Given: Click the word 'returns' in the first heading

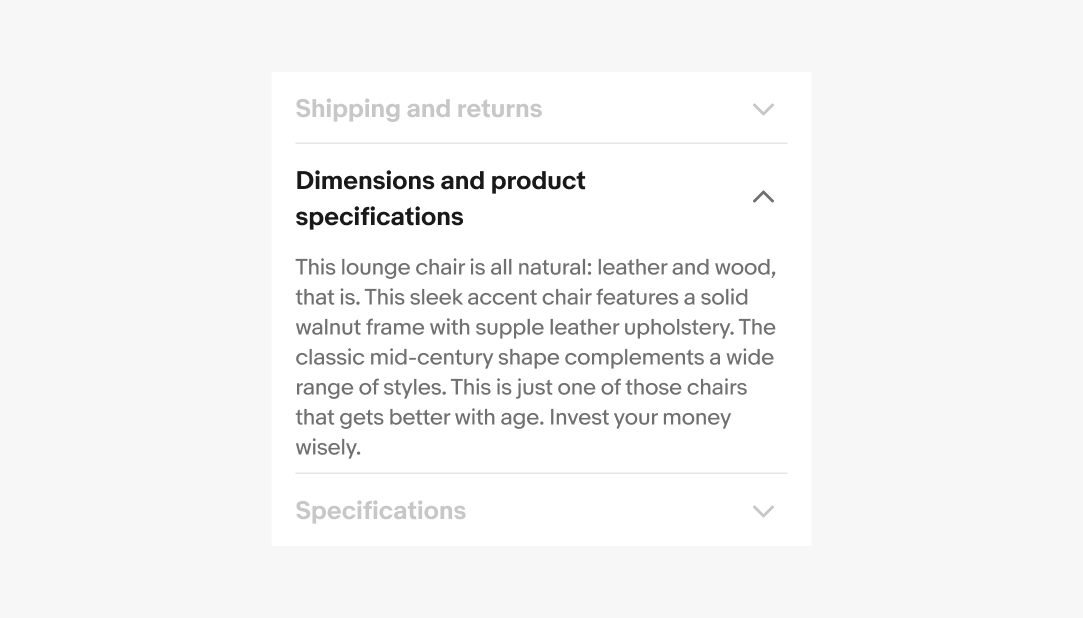Looking at the screenshot, I should pyautogui.click(x=500, y=109).
